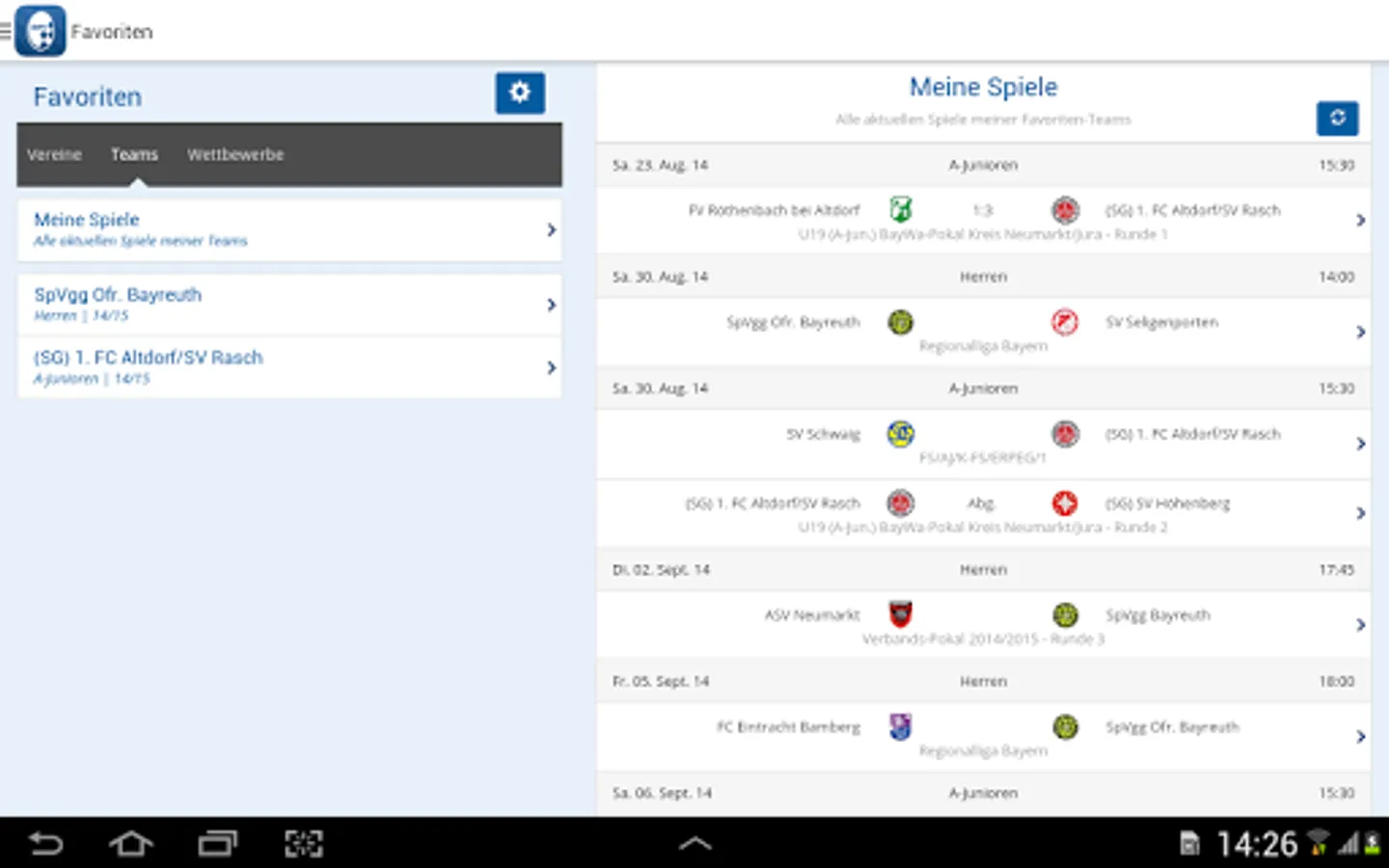Tap SV Hohenberg club crest

1065,503
